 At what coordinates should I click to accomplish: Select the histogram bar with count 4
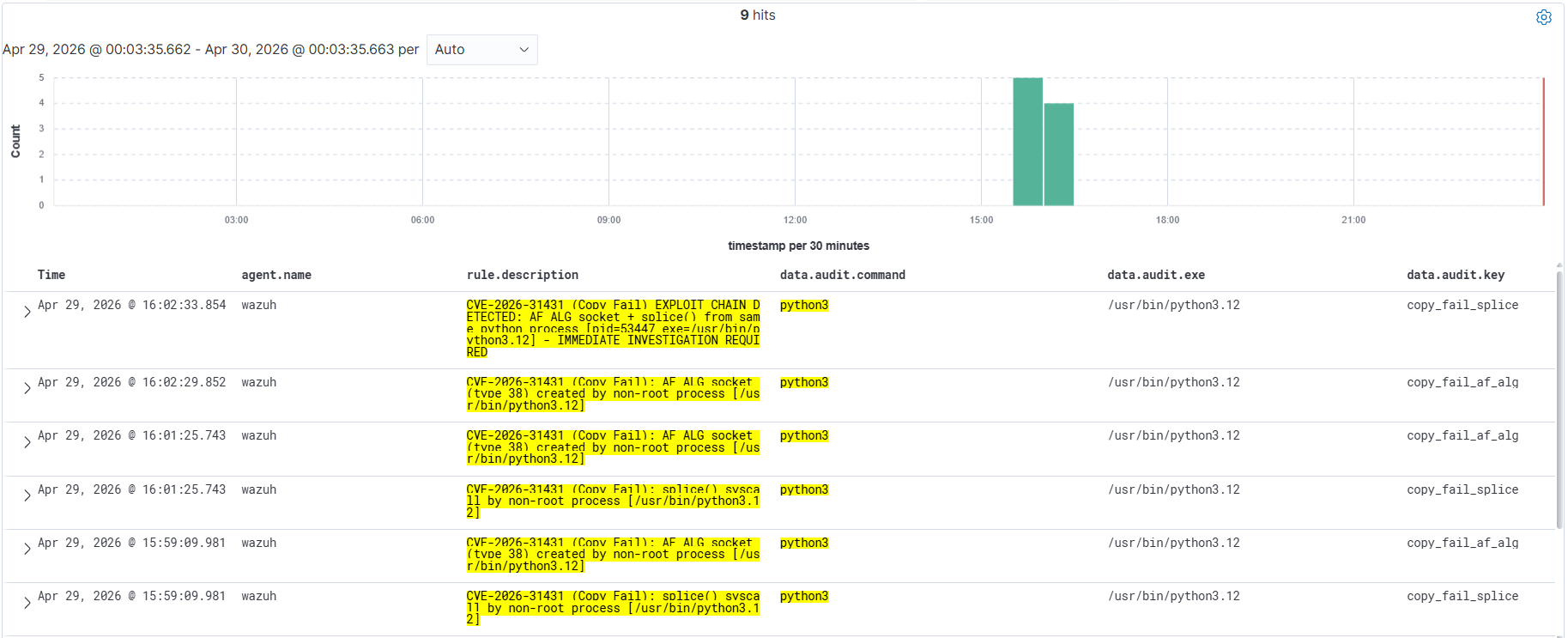coord(1058,155)
